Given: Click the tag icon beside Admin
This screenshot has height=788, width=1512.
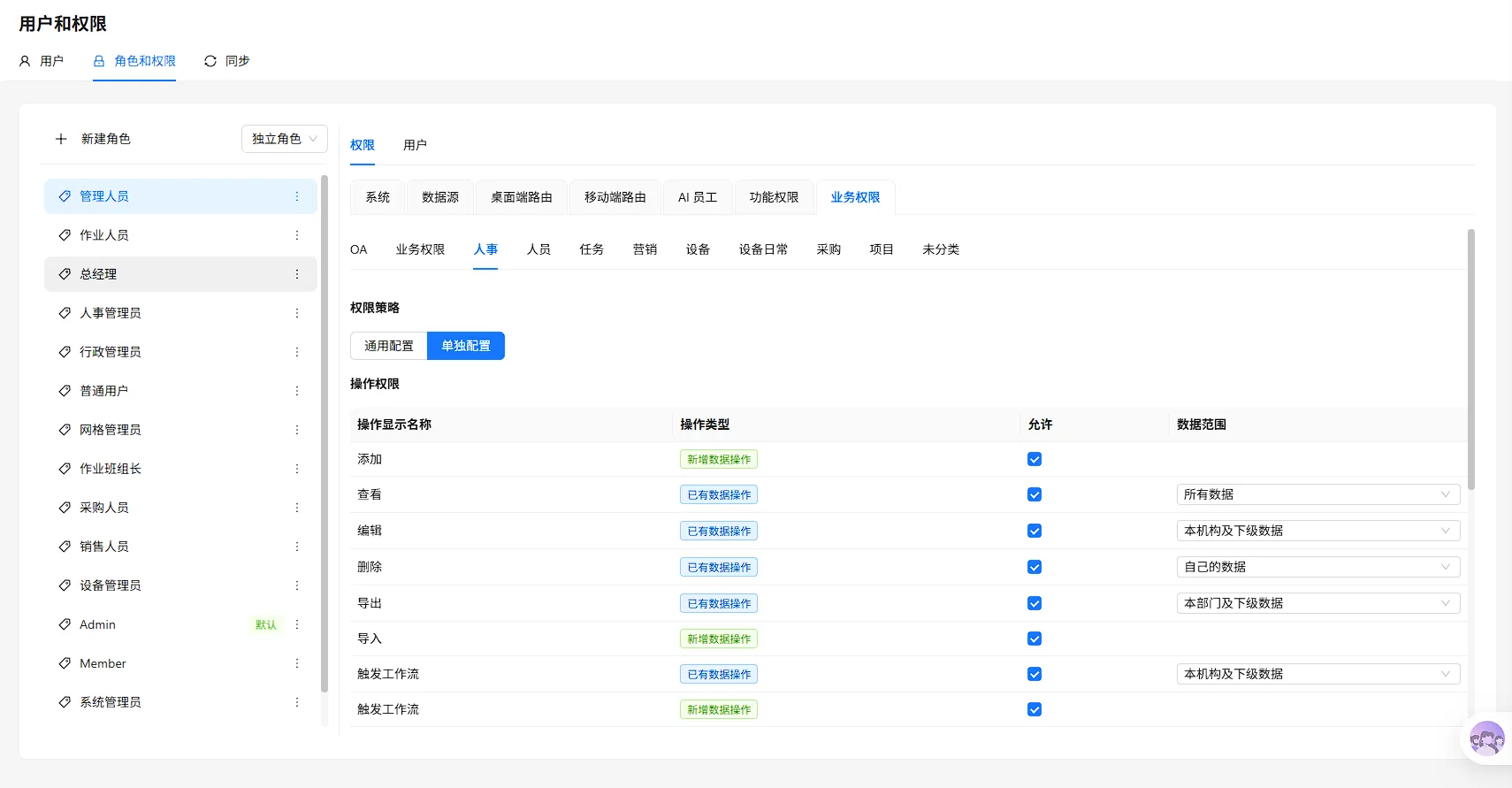Looking at the screenshot, I should [x=65, y=624].
